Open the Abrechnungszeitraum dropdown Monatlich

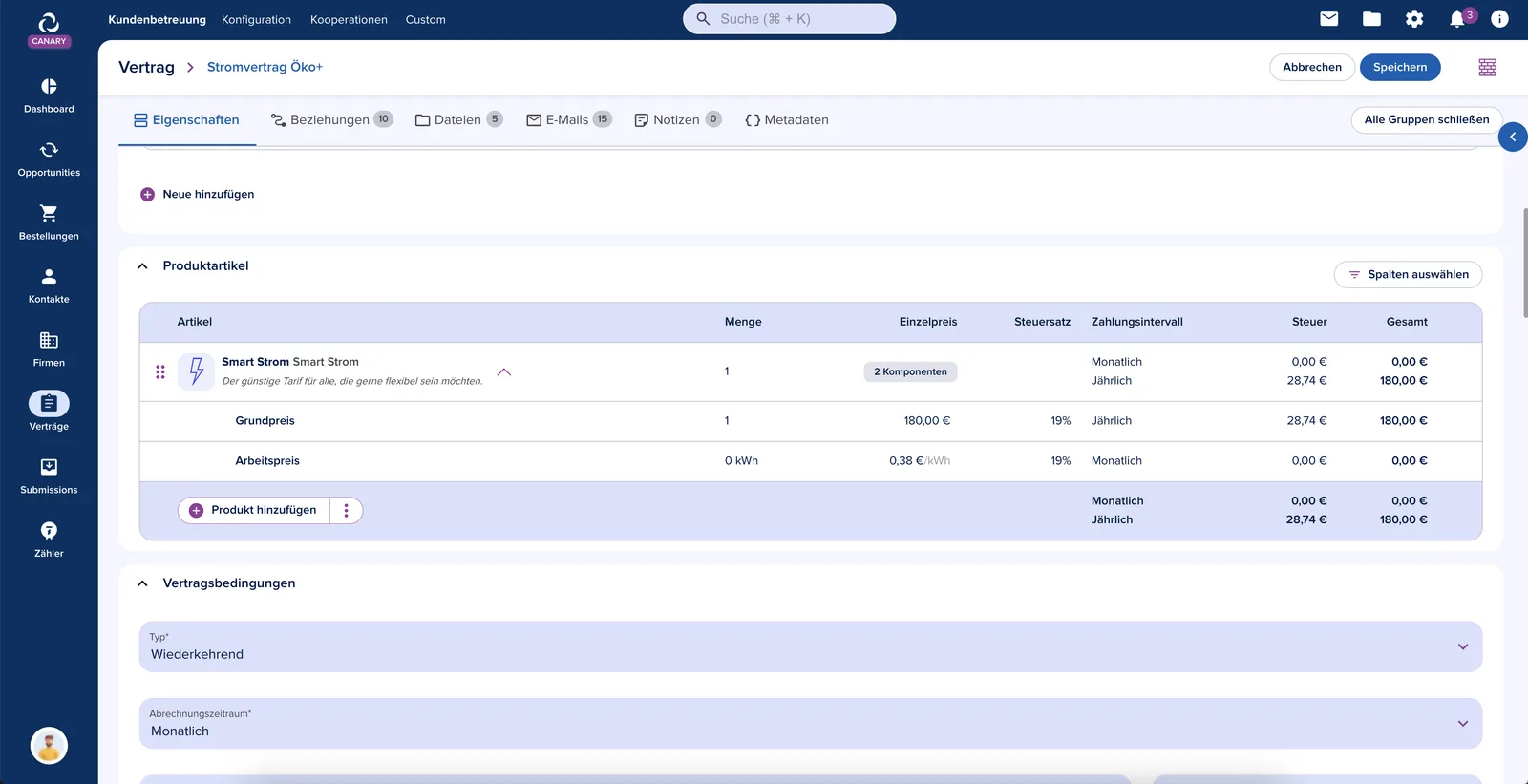[x=810, y=723]
